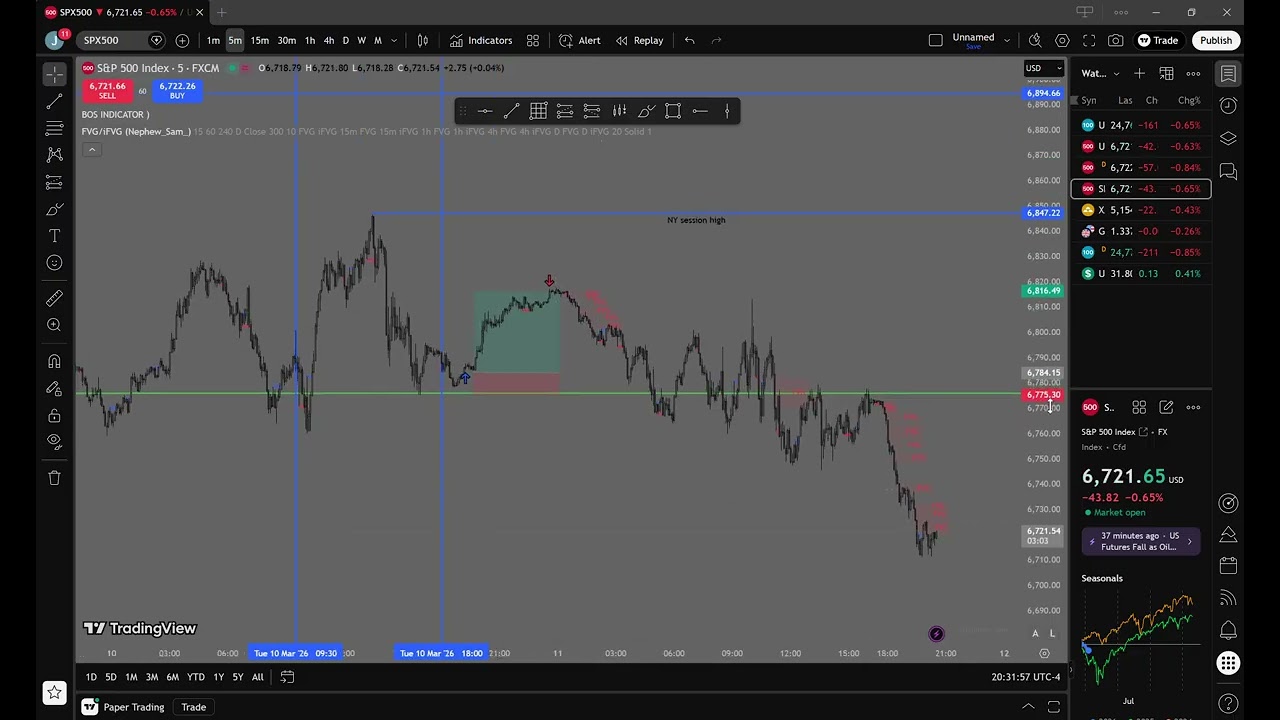Click the red SELL price button
Viewport: 1280px width, 720px height.
107,91
